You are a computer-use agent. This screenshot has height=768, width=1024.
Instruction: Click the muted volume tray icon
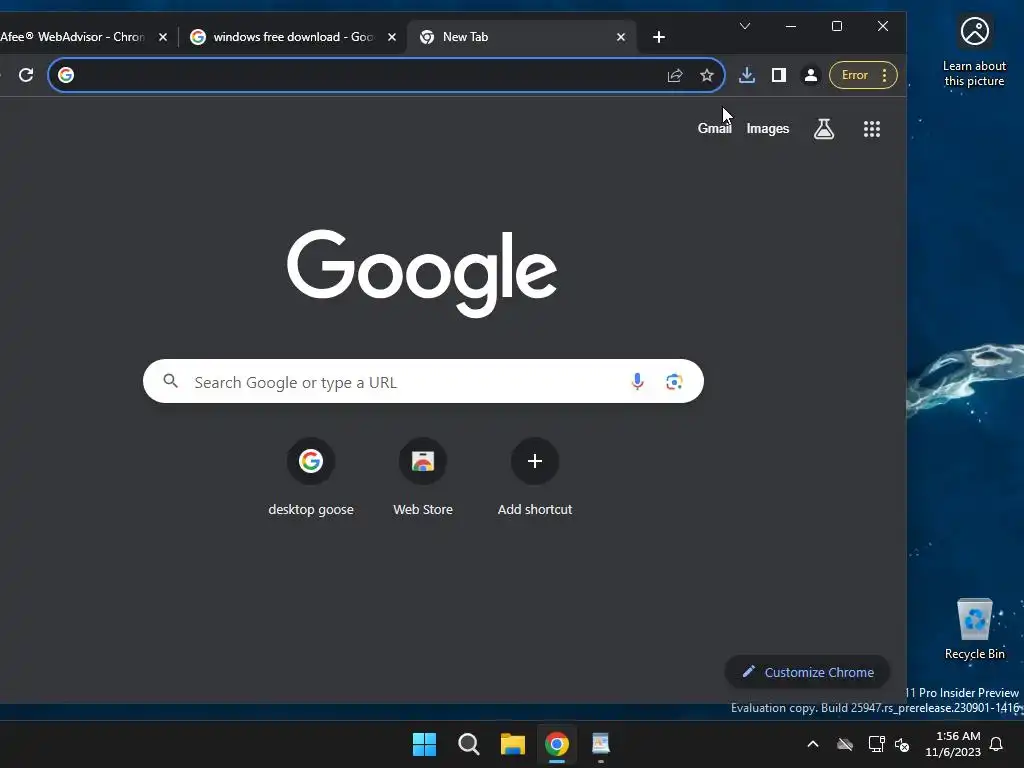pyautogui.click(x=902, y=744)
